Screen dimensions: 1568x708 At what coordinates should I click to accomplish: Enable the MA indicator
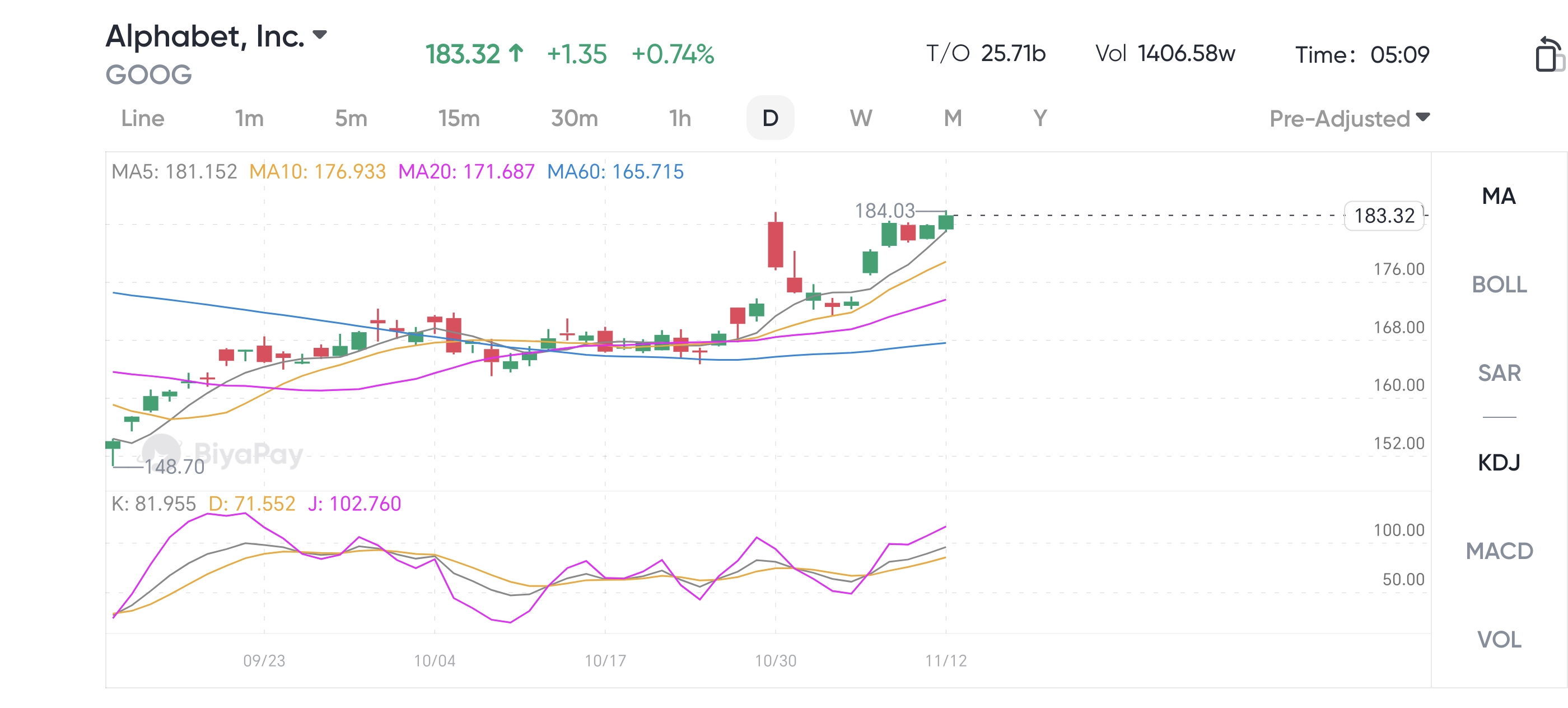click(x=1499, y=196)
